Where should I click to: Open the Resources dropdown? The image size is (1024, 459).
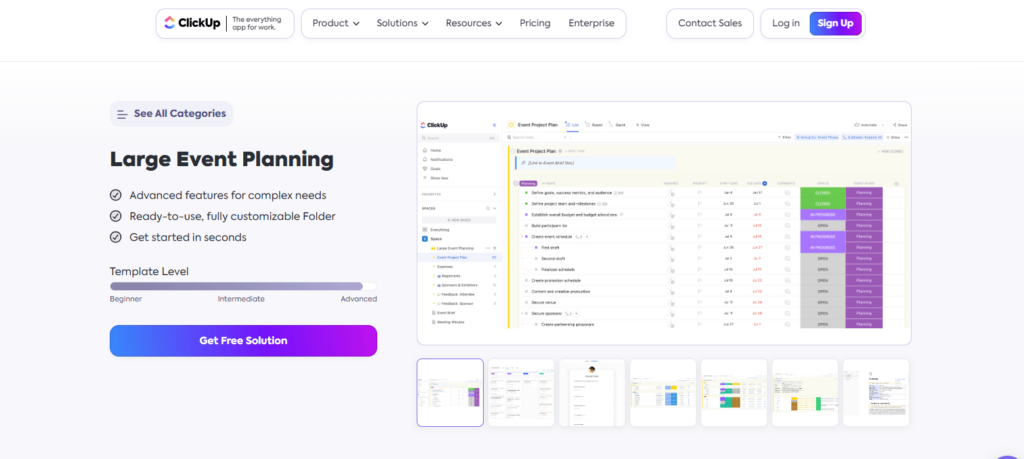tap(473, 24)
